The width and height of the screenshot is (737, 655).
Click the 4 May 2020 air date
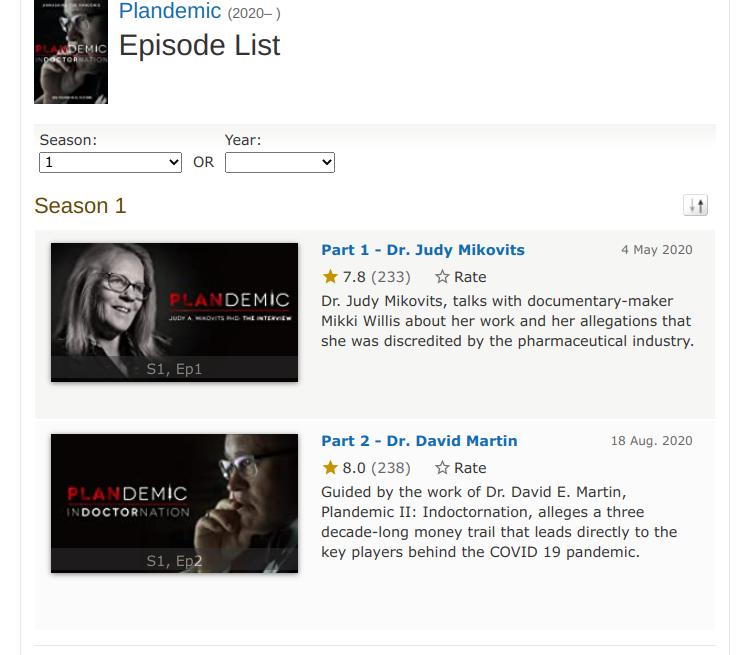coord(657,250)
